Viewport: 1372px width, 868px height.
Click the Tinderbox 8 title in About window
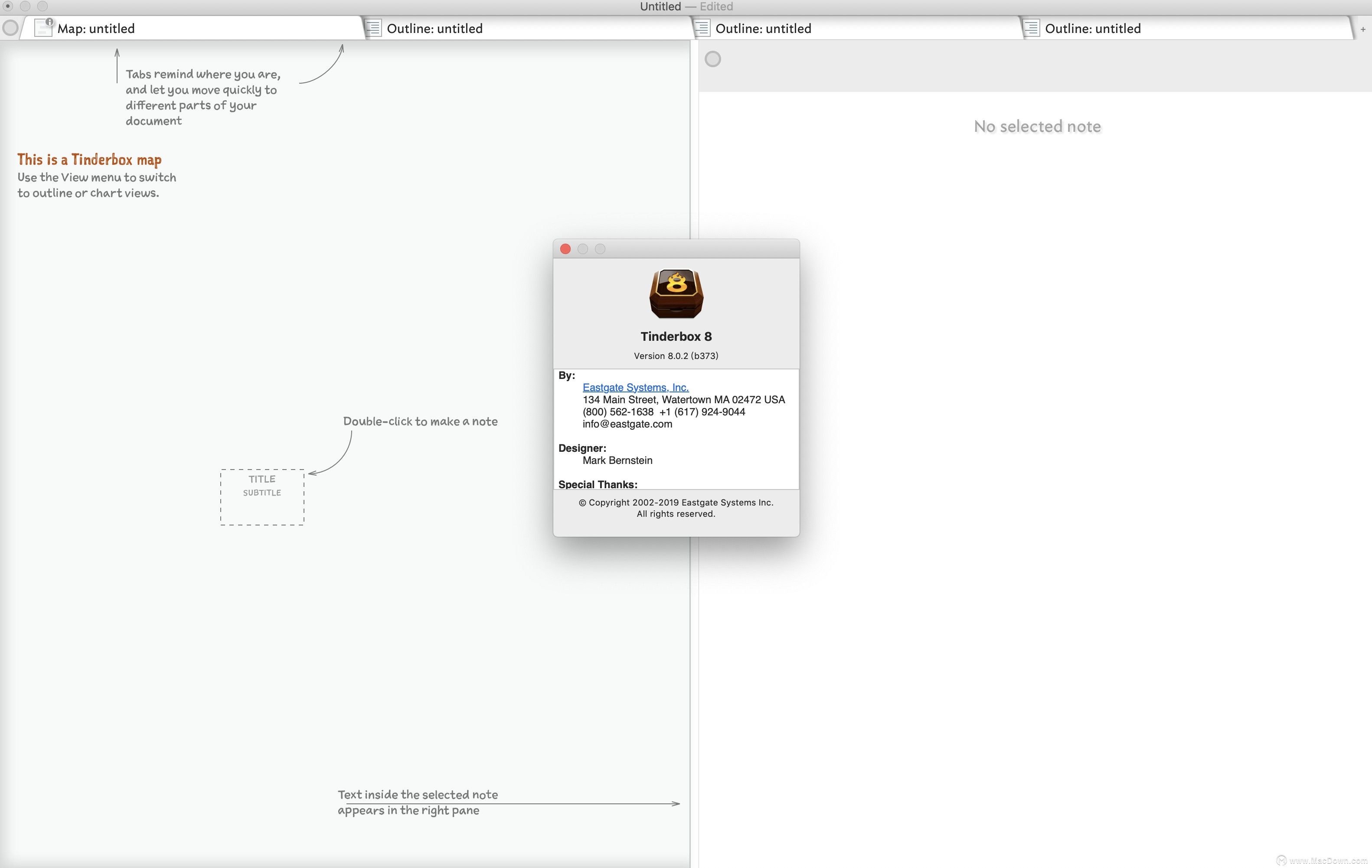676,336
